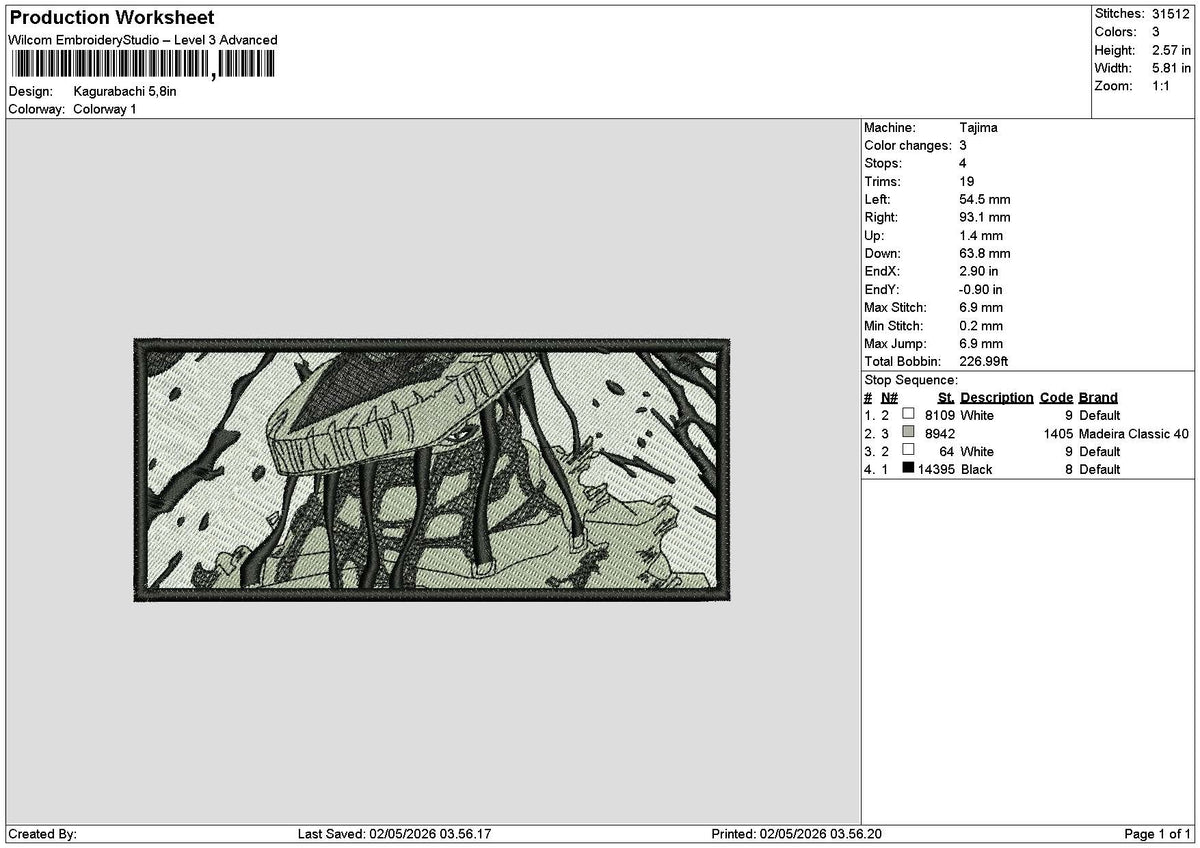Select the Min Stitch value "0.2 mm"
The height and width of the screenshot is (848, 1200).
(981, 325)
